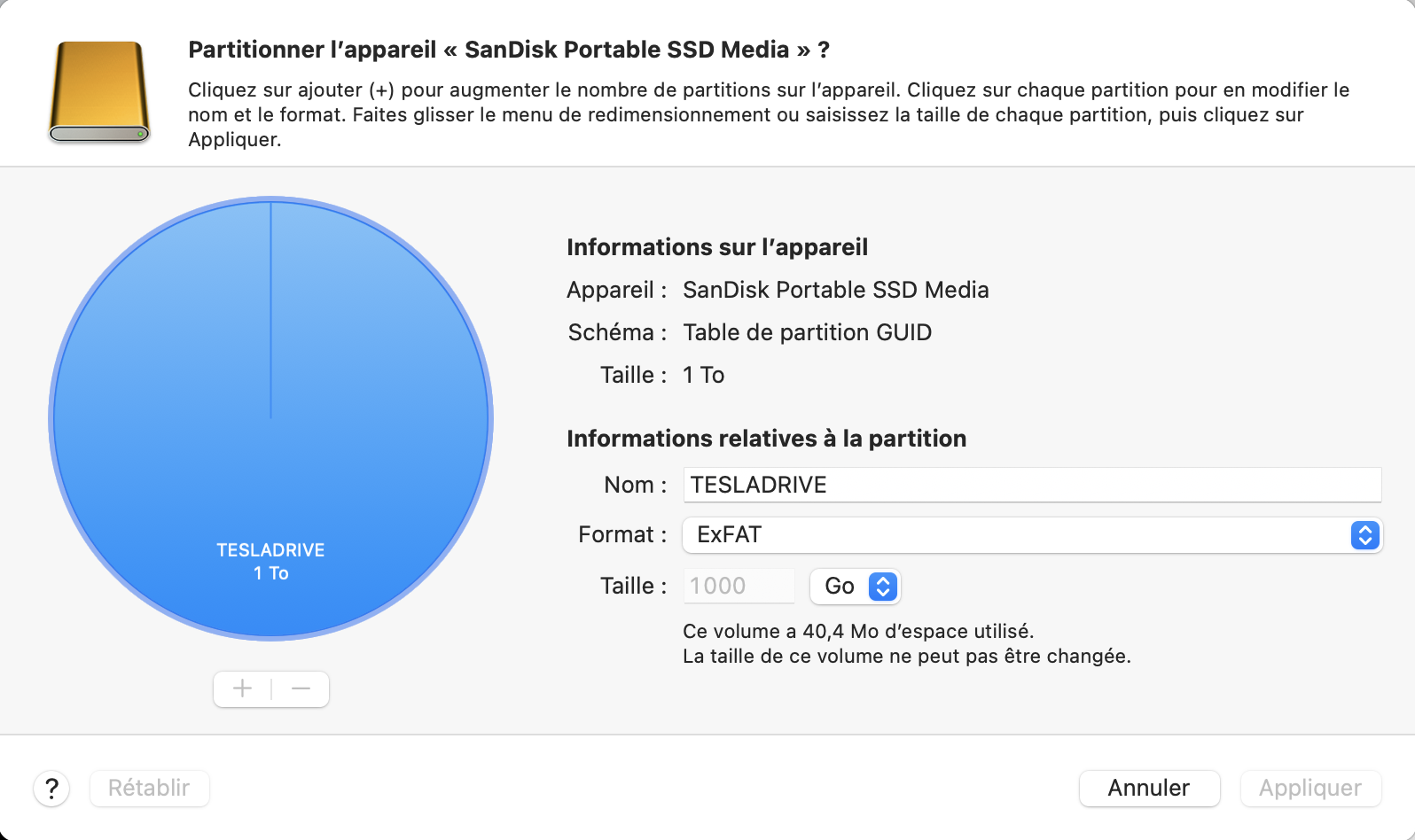Click into the Nom field with TESLADRIVE

click(x=1031, y=485)
